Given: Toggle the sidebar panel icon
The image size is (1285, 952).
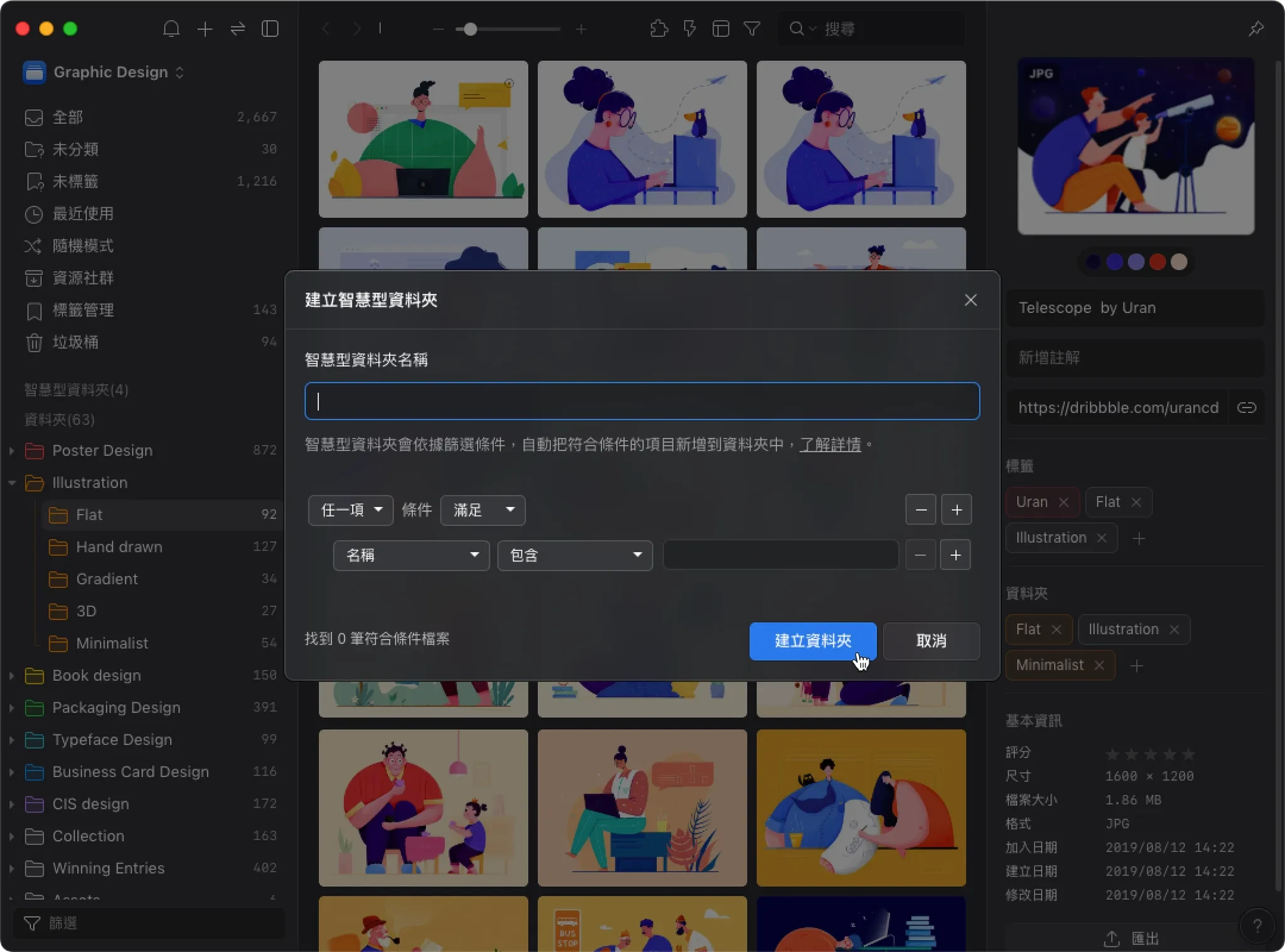Looking at the screenshot, I should coord(270,29).
